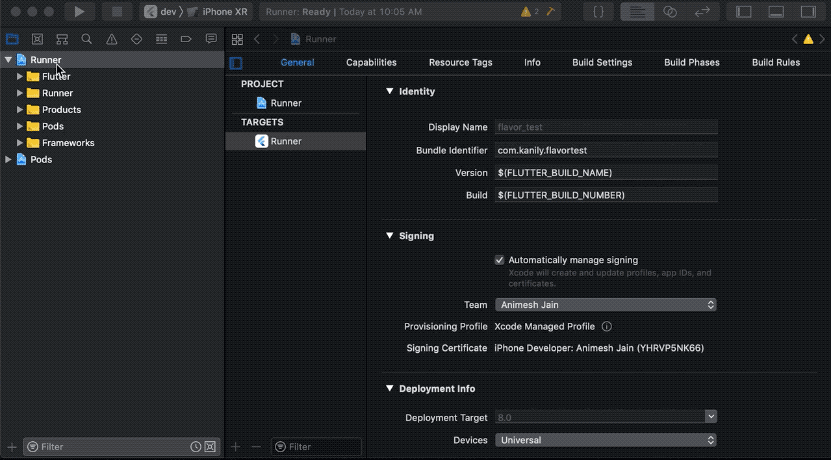Select the Standard editor icon

pyautogui.click(x=637, y=12)
